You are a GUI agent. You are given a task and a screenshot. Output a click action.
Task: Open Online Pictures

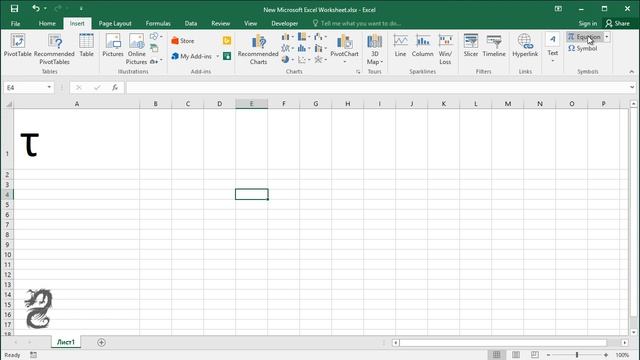[136, 49]
